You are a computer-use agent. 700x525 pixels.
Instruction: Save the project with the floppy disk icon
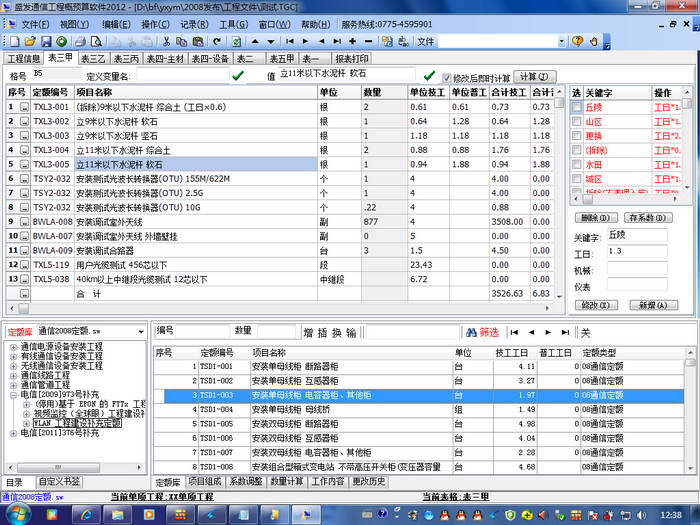coord(46,42)
